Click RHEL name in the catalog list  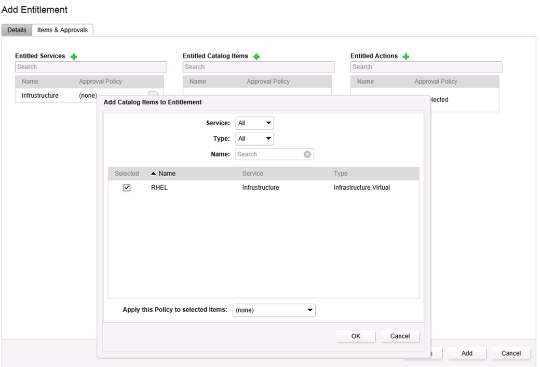click(x=159, y=188)
